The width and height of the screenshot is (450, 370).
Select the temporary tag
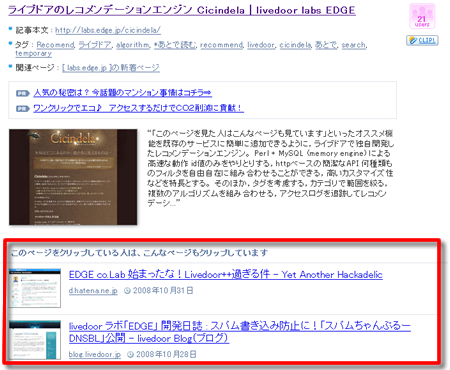pyautogui.click(x=33, y=53)
